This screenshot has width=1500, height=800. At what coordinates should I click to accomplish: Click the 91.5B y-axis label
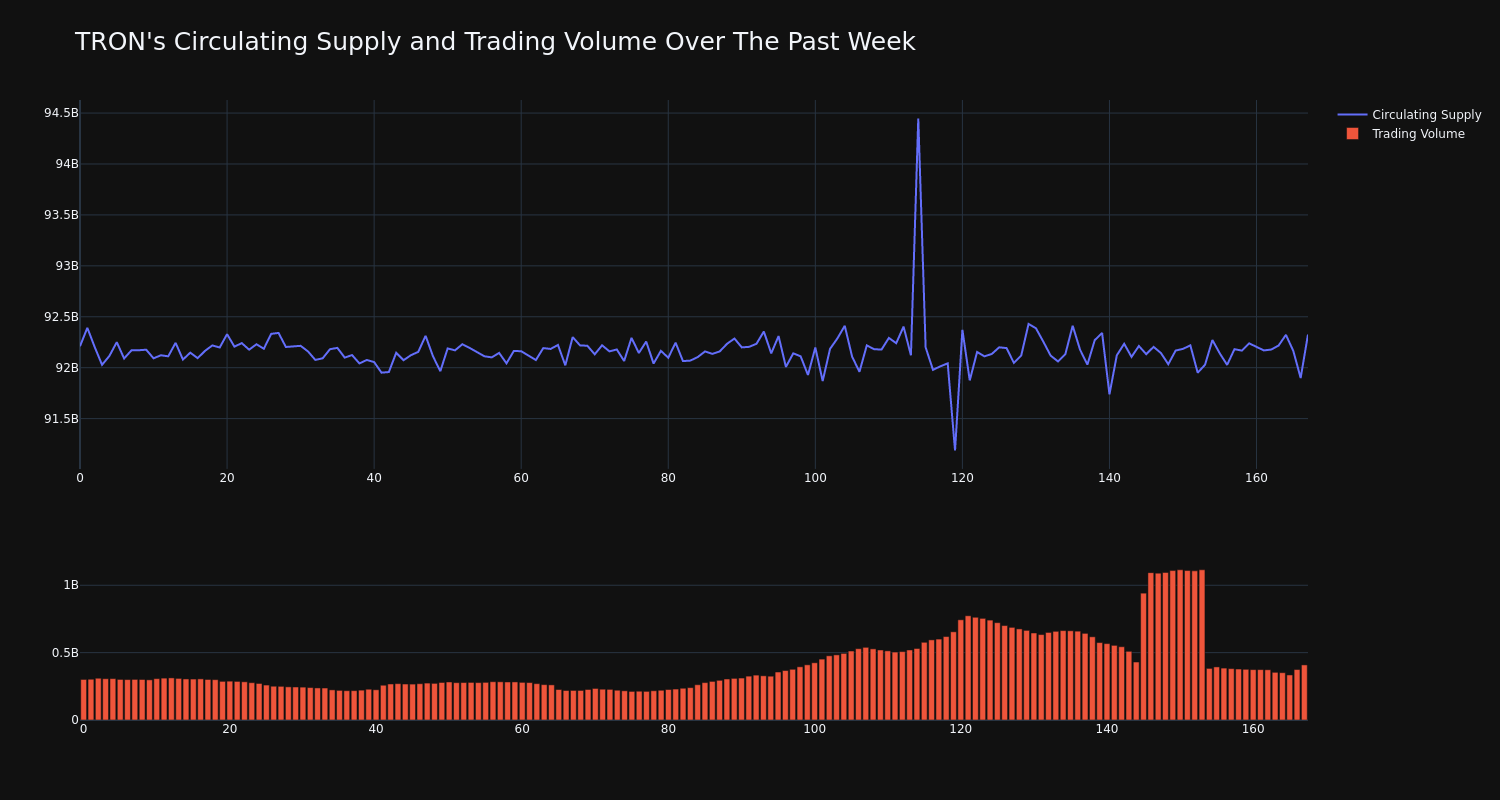(61, 419)
